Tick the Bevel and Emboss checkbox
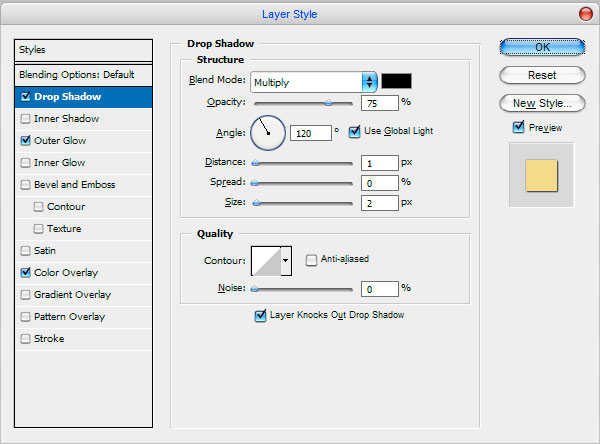The width and height of the screenshot is (600, 444). 26,185
